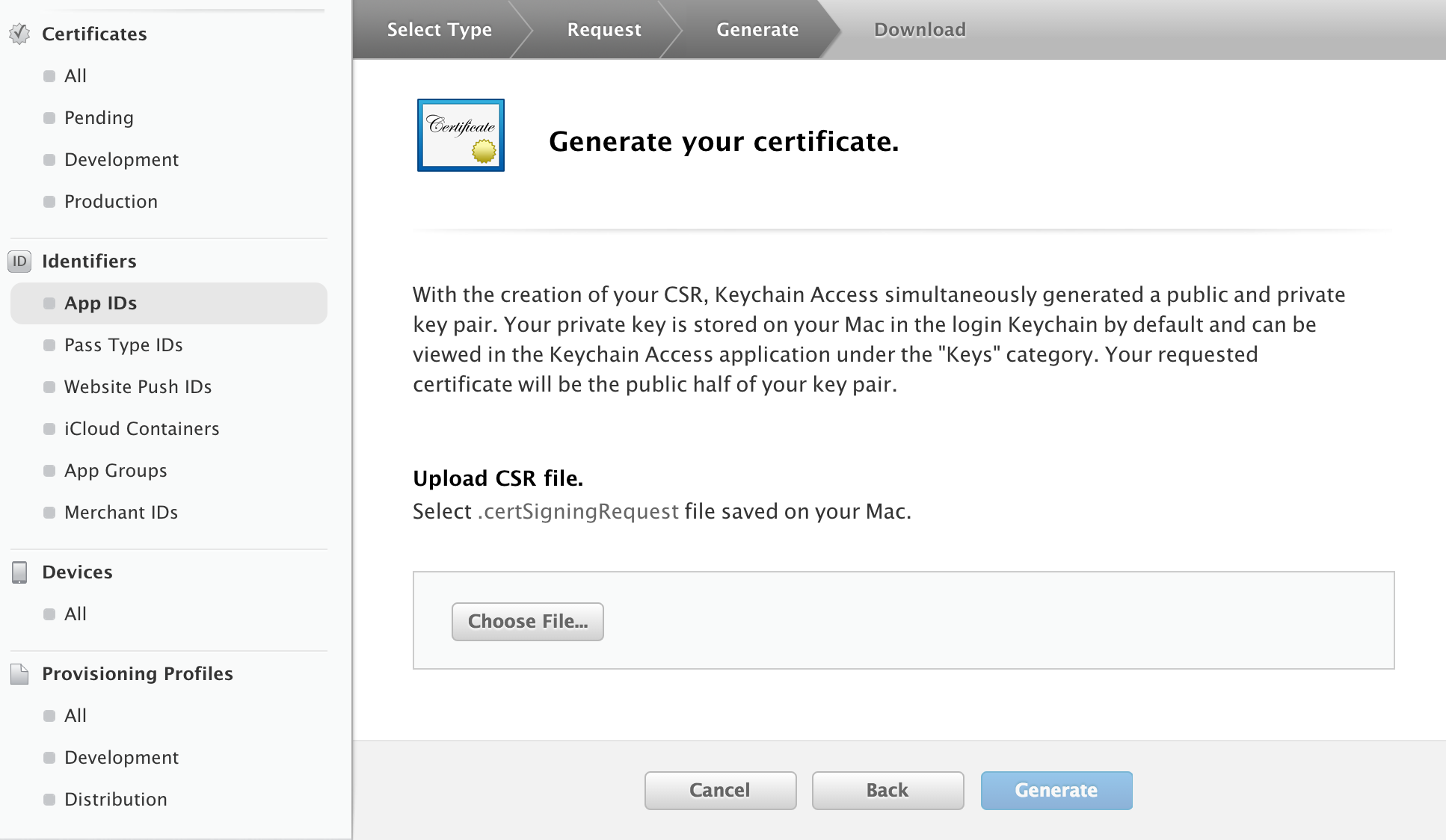1446x840 pixels.
Task: Click the Cancel button
Action: pos(720,790)
